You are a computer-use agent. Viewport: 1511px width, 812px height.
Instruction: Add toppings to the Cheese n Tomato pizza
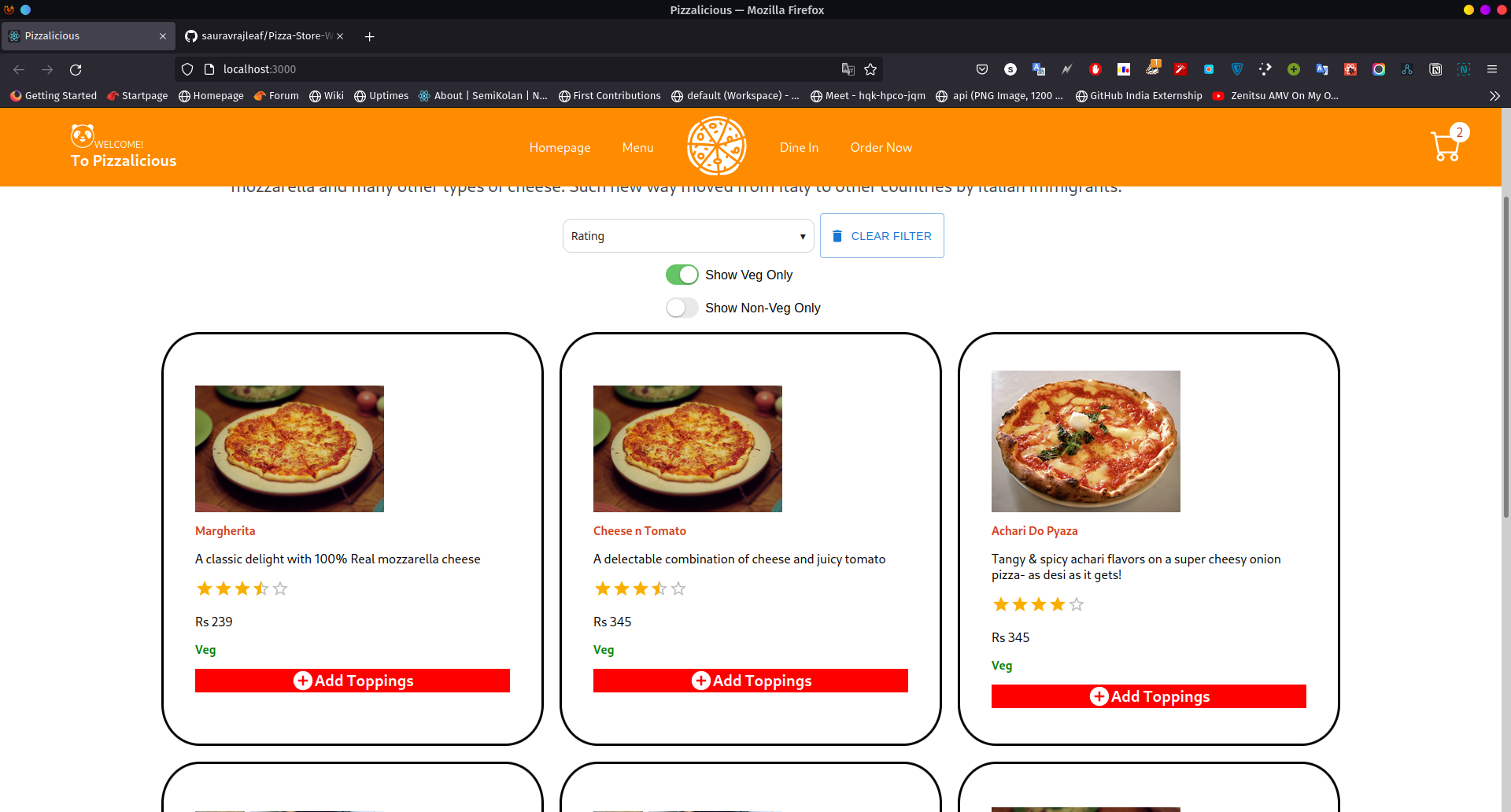click(x=751, y=681)
